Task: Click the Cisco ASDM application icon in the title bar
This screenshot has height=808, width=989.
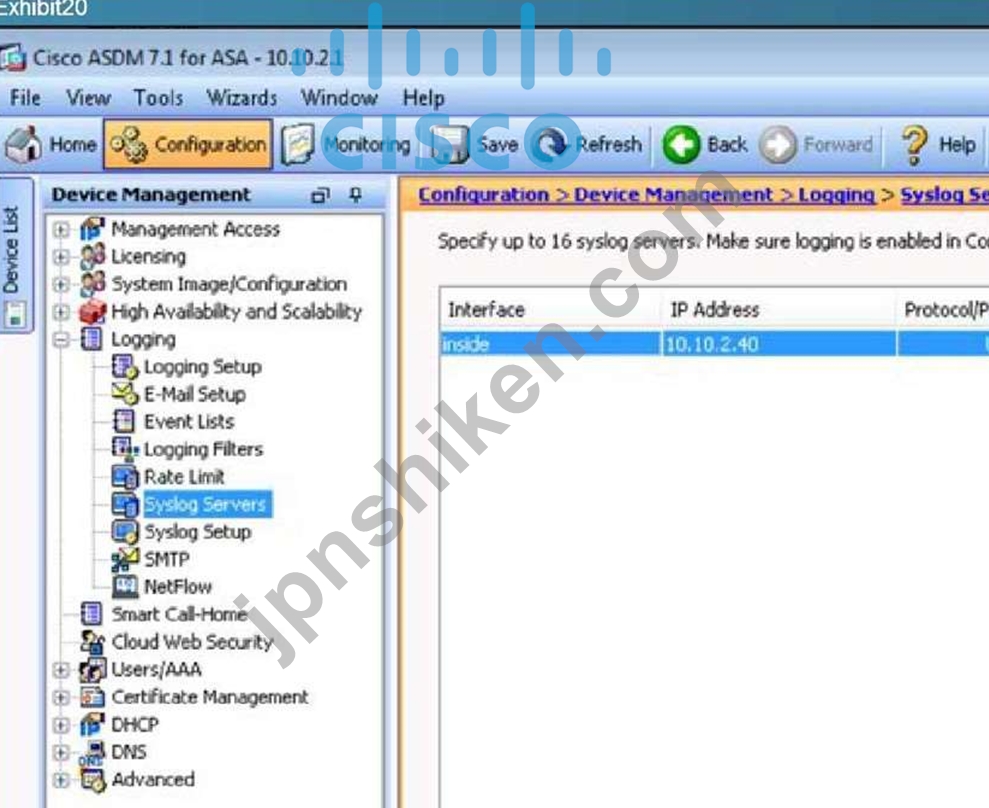Action: [13, 58]
